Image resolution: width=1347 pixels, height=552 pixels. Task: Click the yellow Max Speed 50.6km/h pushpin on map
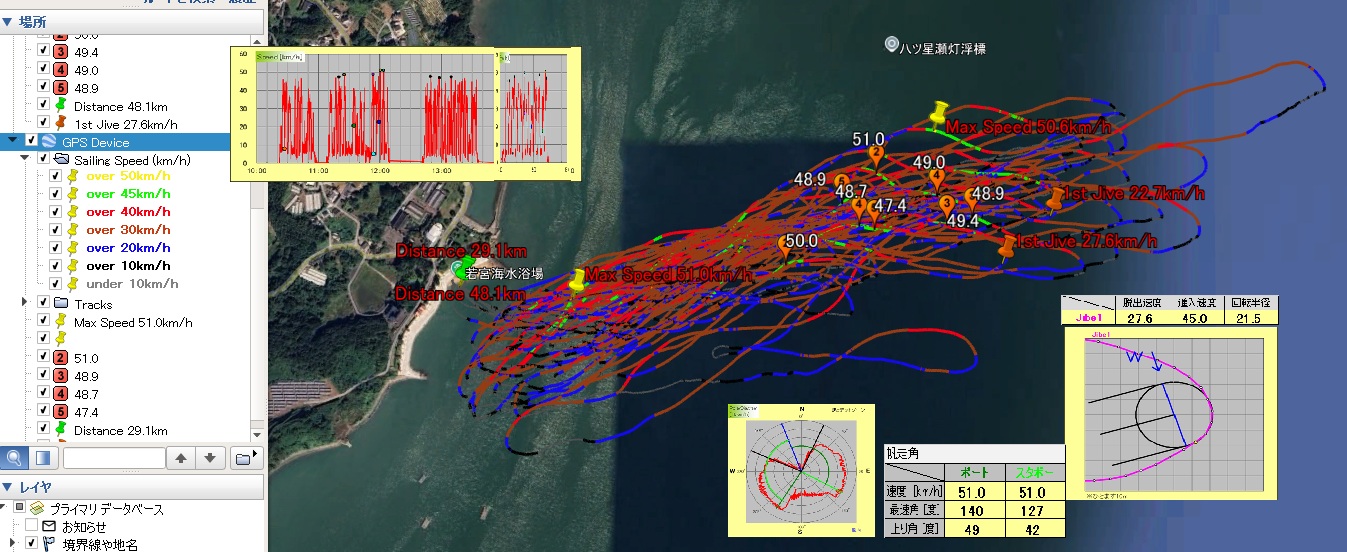click(x=939, y=113)
